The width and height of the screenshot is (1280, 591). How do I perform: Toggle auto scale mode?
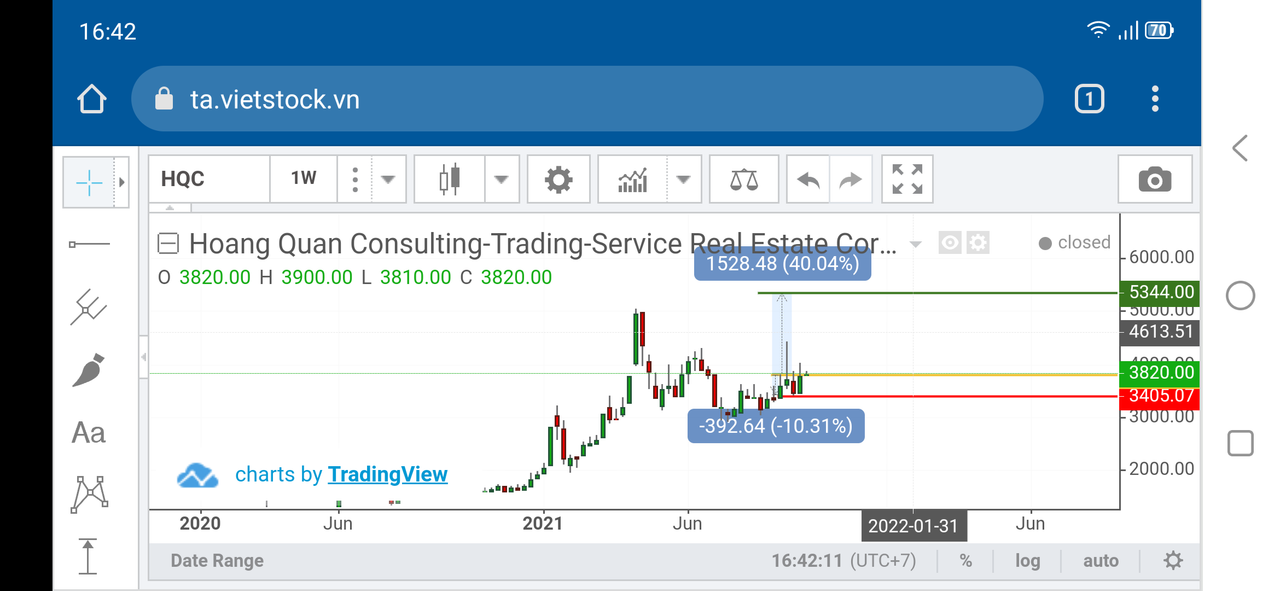coord(1100,560)
